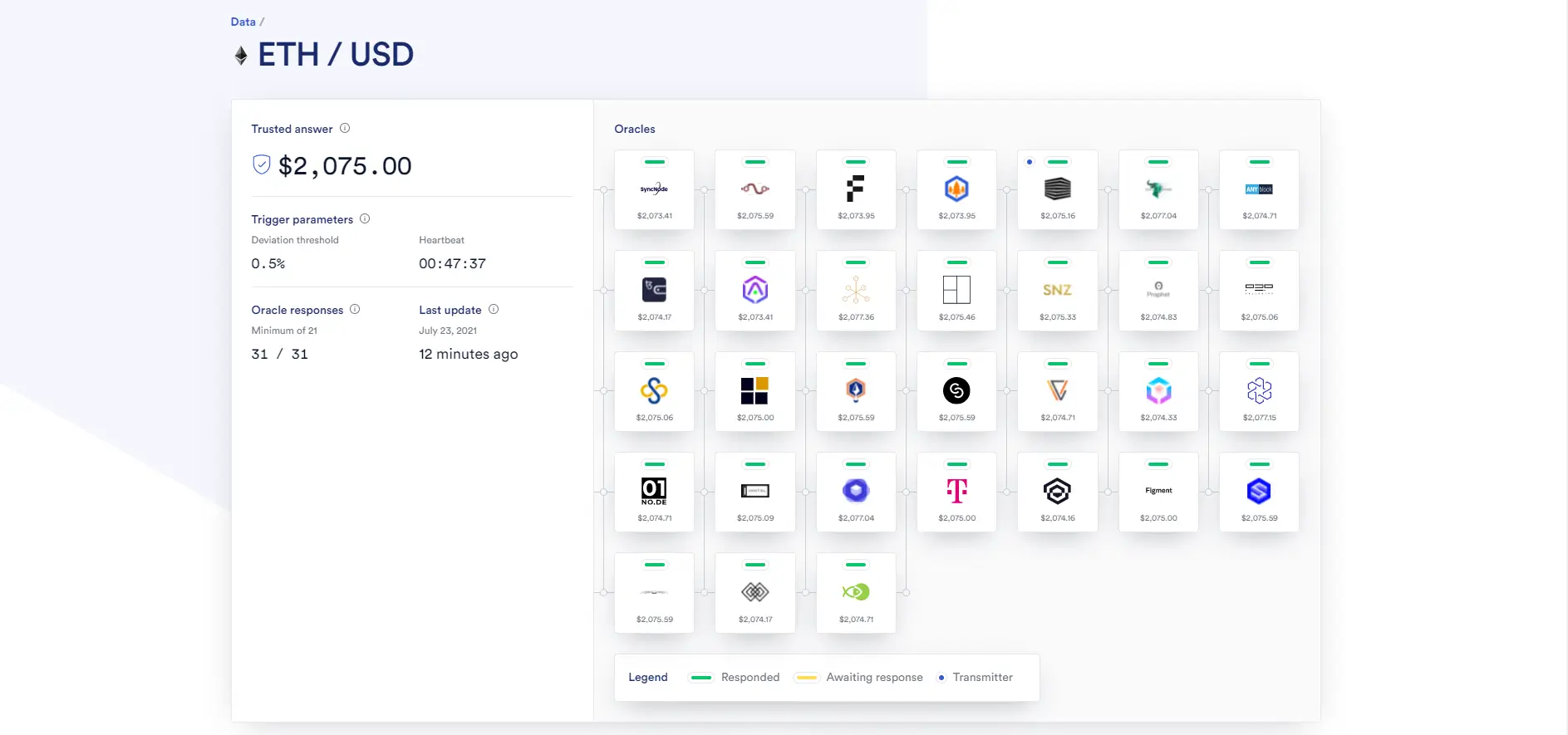Click the 'Minimum of 21' text
The width and height of the screenshot is (1568, 735).
click(x=284, y=331)
